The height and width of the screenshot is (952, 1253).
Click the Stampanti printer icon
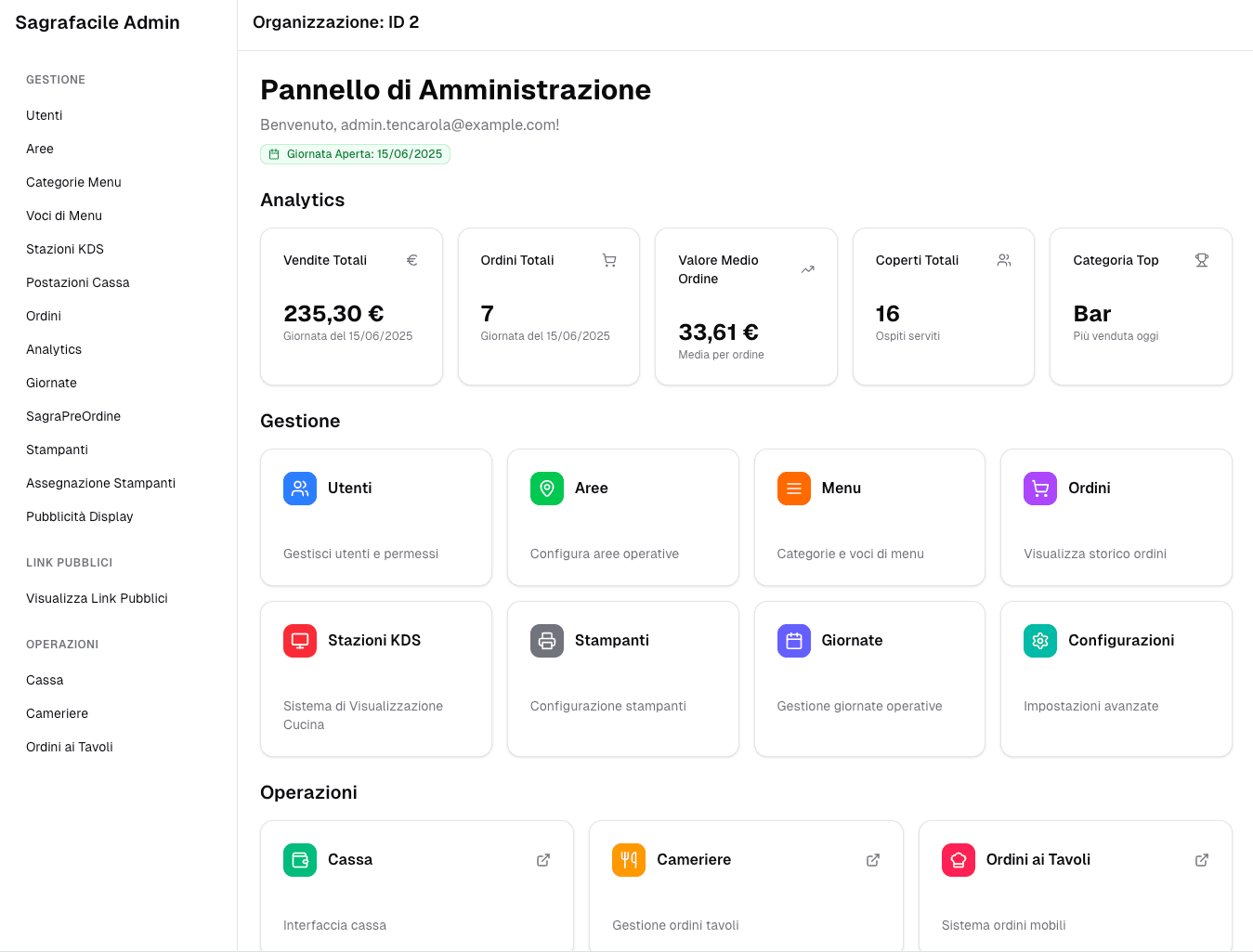point(546,640)
